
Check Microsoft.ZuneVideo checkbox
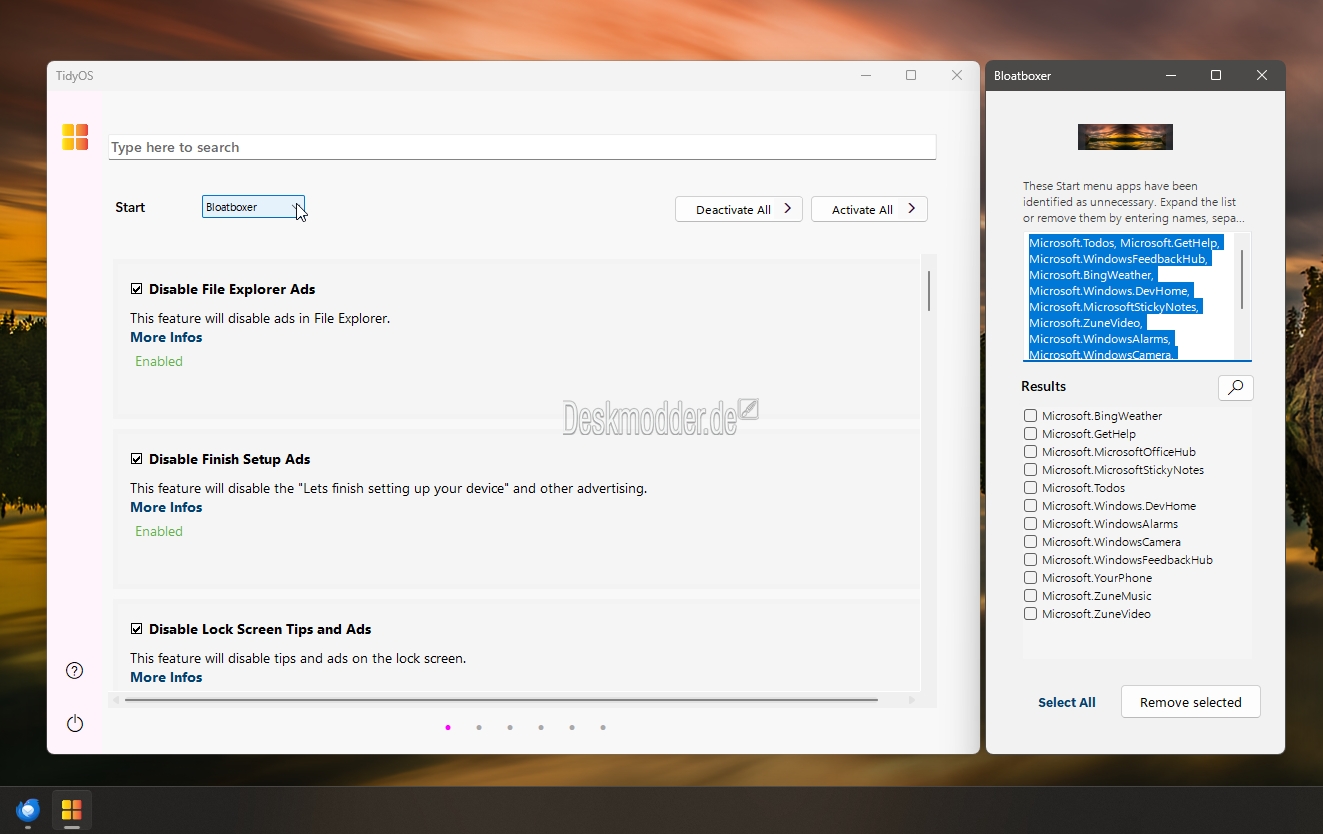click(x=1030, y=614)
